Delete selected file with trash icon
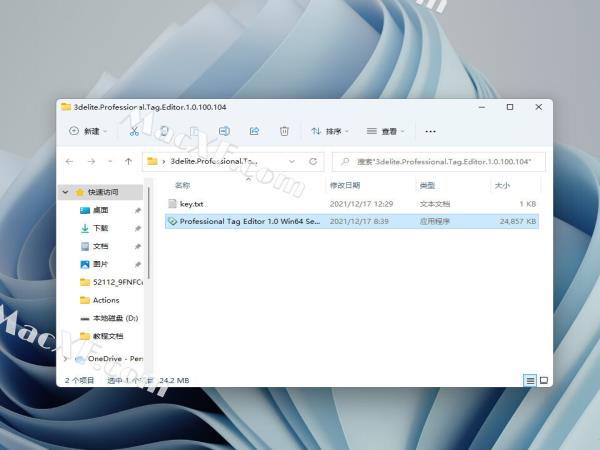The height and width of the screenshot is (450, 600). click(284, 131)
